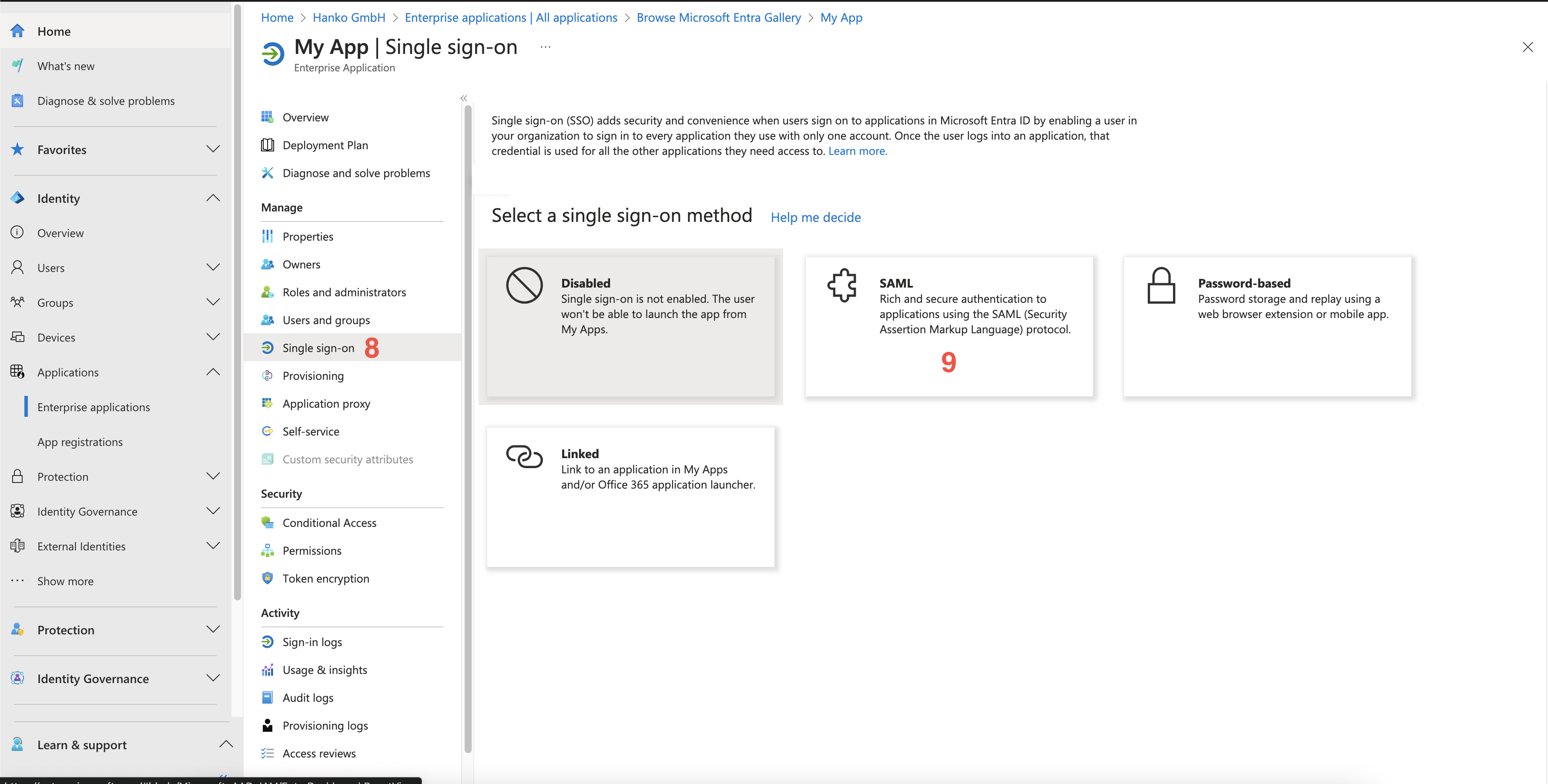Click the Usage & insights chart icon
The height and width of the screenshot is (784, 1548).
tap(268, 670)
